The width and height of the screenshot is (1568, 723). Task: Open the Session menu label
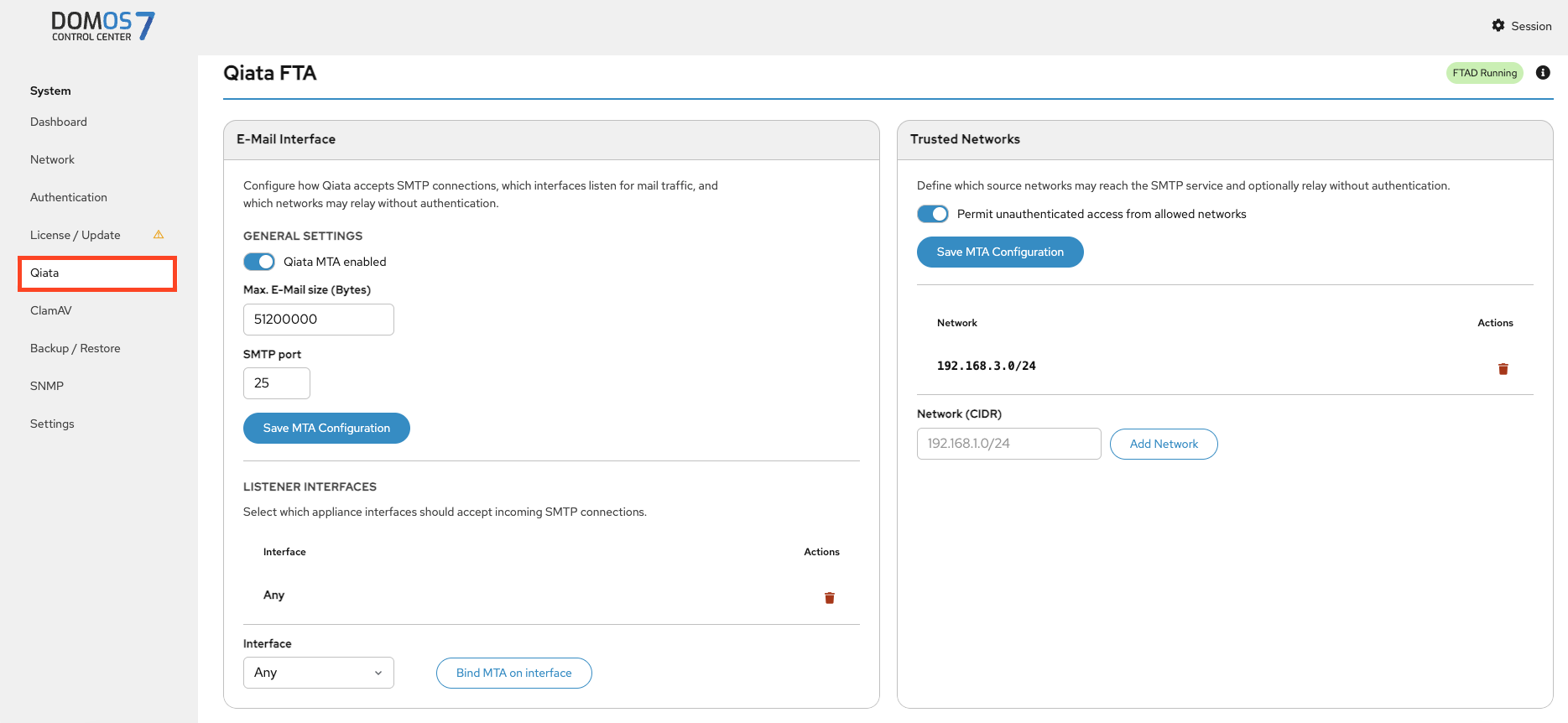(x=1531, y=26)
